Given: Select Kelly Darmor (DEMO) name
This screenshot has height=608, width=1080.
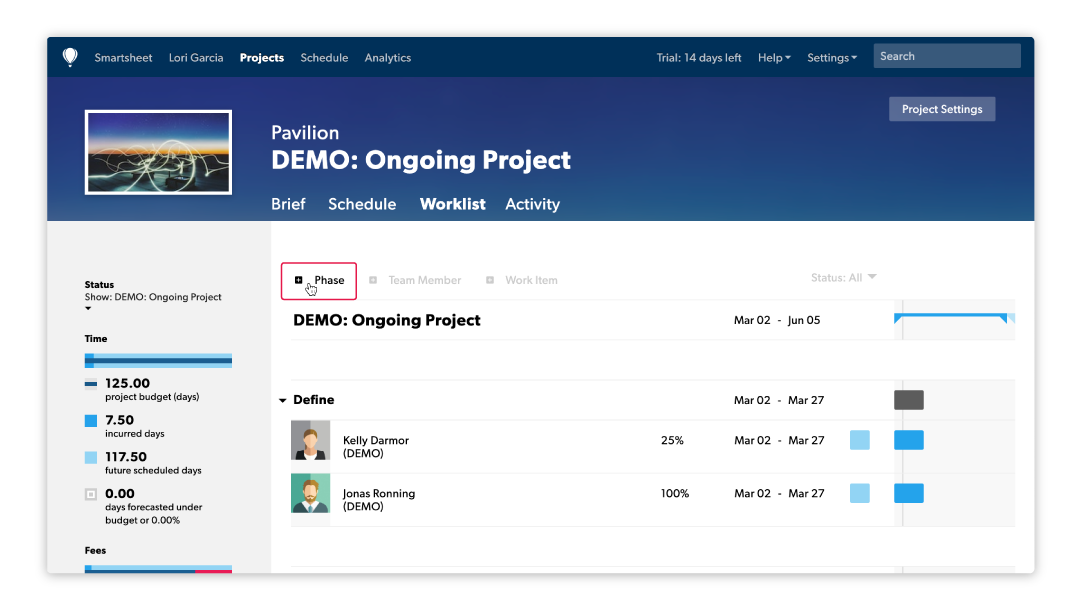Looking at the screenshot, I should click(x=376, y=446).
